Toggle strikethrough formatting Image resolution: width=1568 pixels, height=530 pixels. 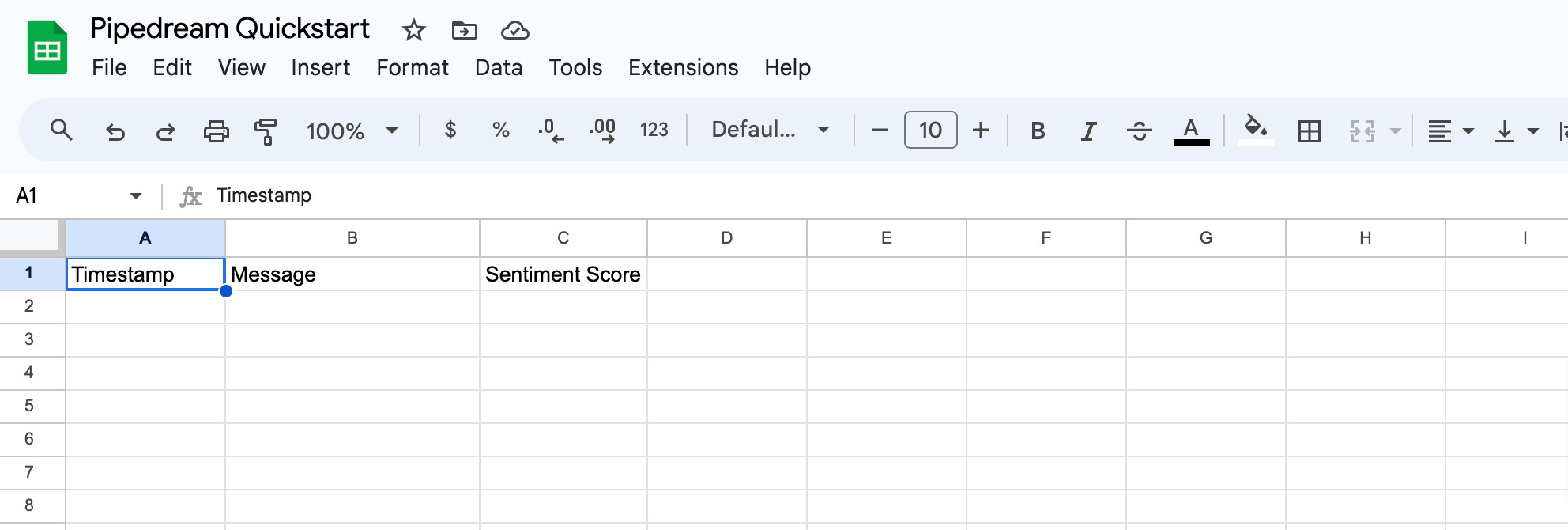pyautogui.click(x=1139, y=131)
